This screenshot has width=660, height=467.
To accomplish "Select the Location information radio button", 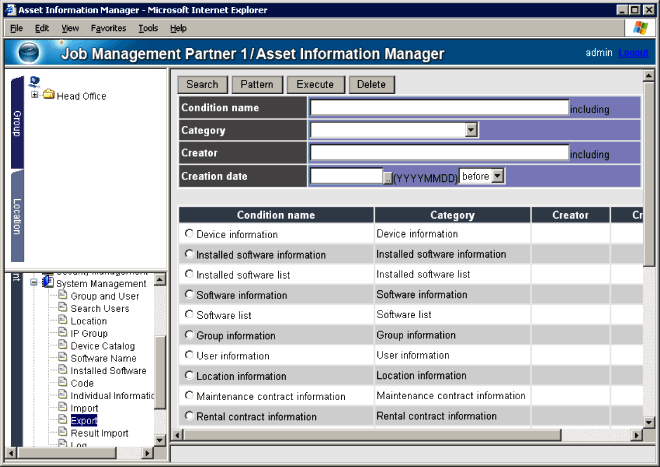I will pyautogui.click(x=188, y=376).
